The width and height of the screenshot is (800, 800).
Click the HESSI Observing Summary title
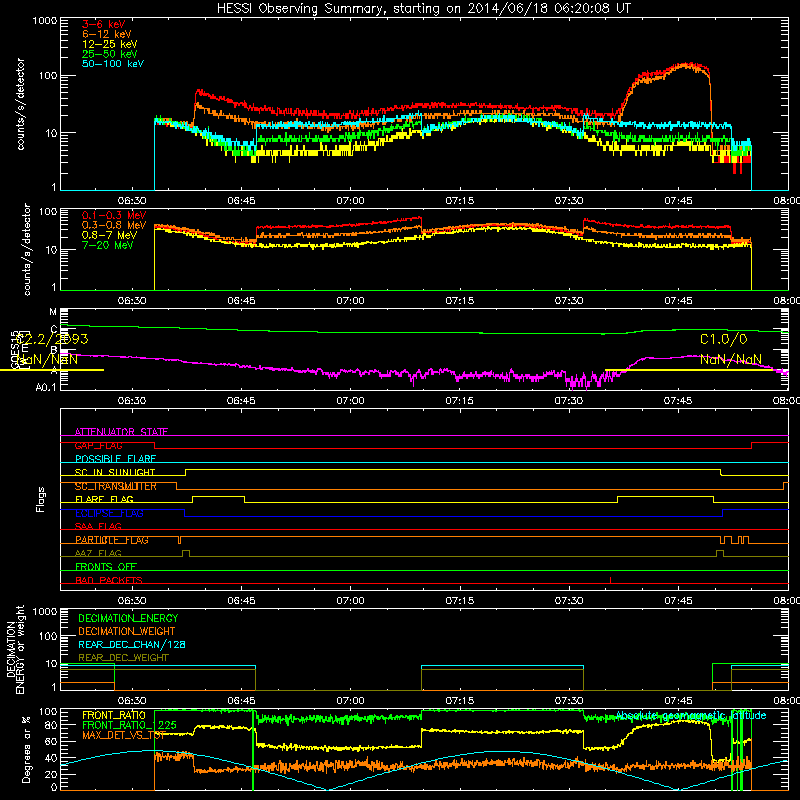click(x=423, y=9)
